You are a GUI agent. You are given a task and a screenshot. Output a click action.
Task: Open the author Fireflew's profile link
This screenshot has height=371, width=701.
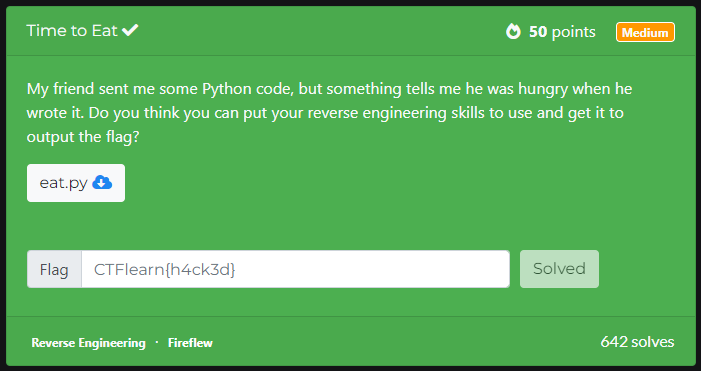point(190,343)
